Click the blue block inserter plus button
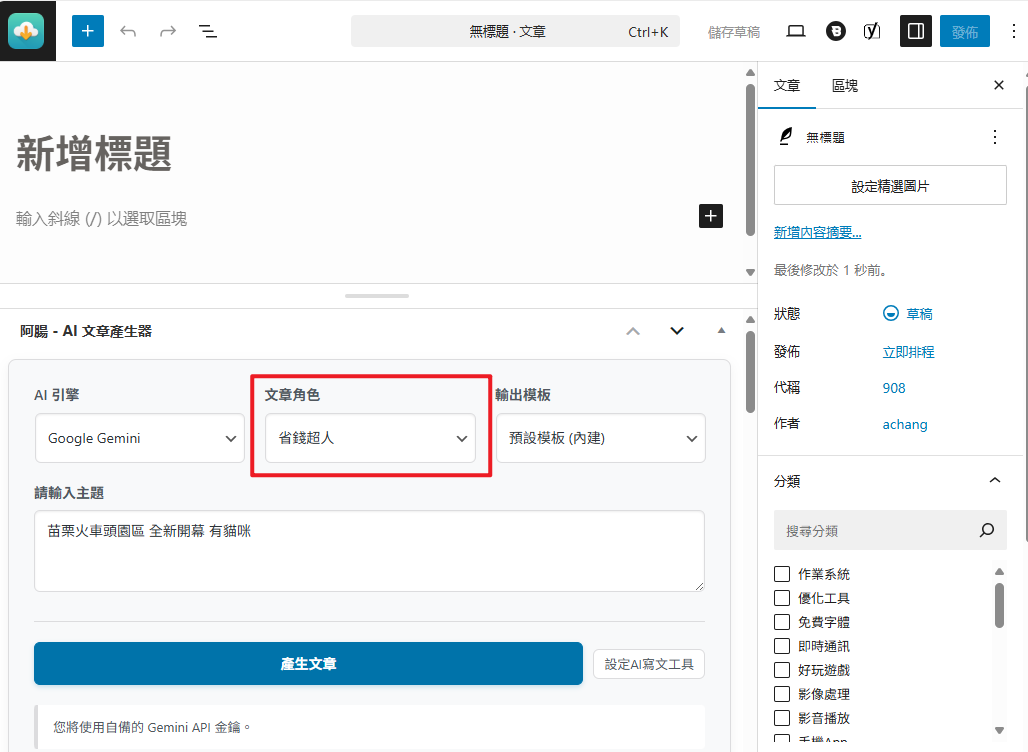 click(88, 31)
